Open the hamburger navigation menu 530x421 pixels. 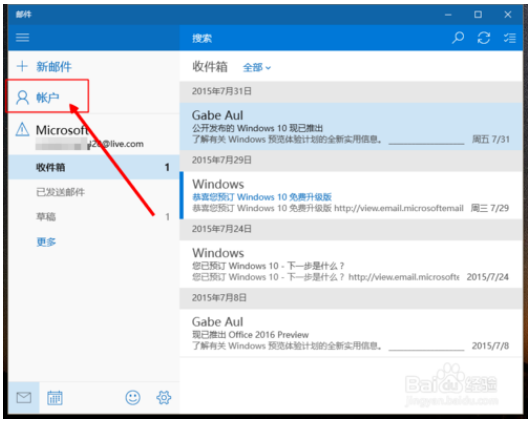(x=23, y=38)
